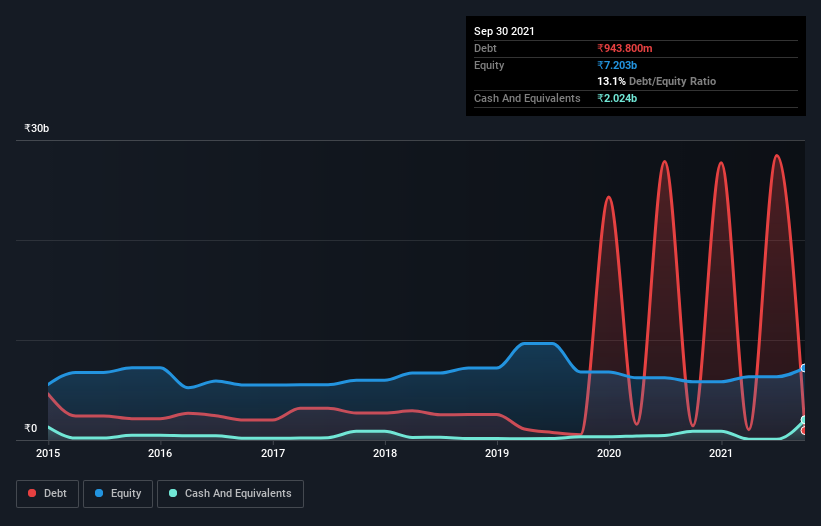
Task: Select the teal Cash endpoint marker
Action: (x=804, y=420)
